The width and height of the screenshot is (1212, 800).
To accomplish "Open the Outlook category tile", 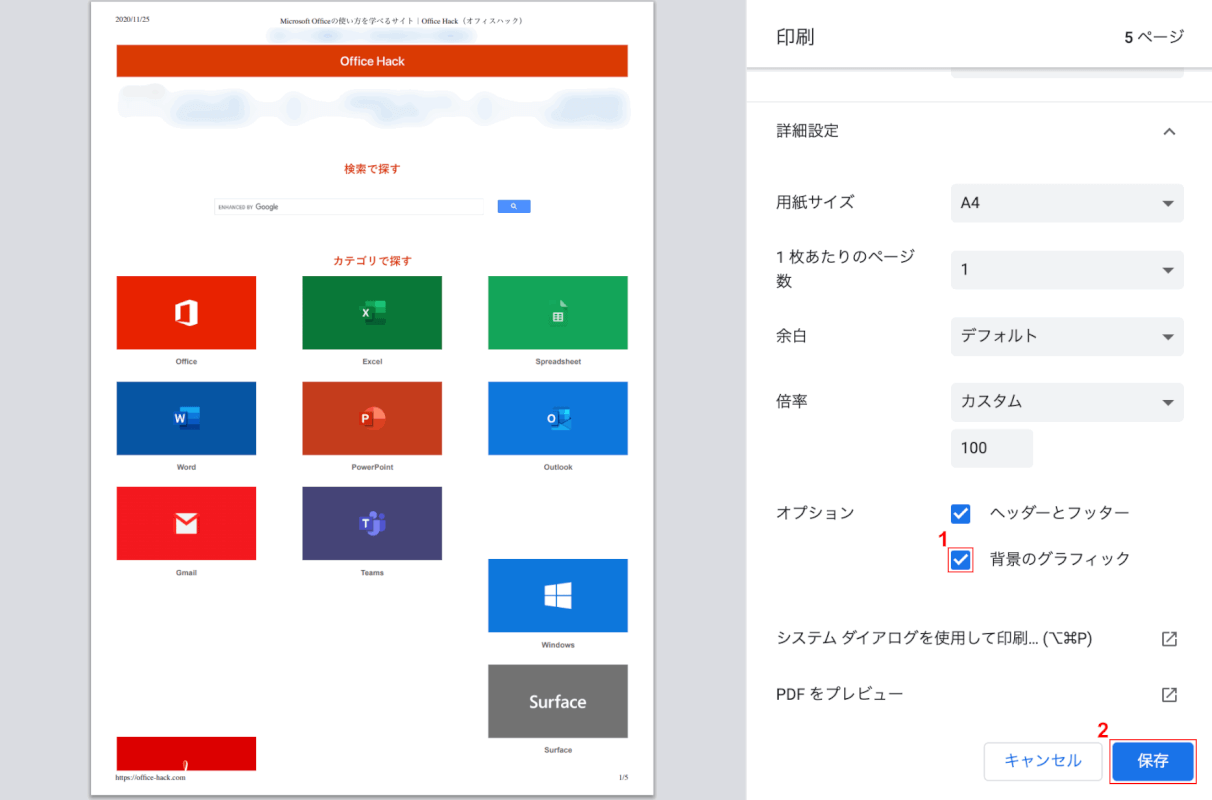I will (557, 418).
